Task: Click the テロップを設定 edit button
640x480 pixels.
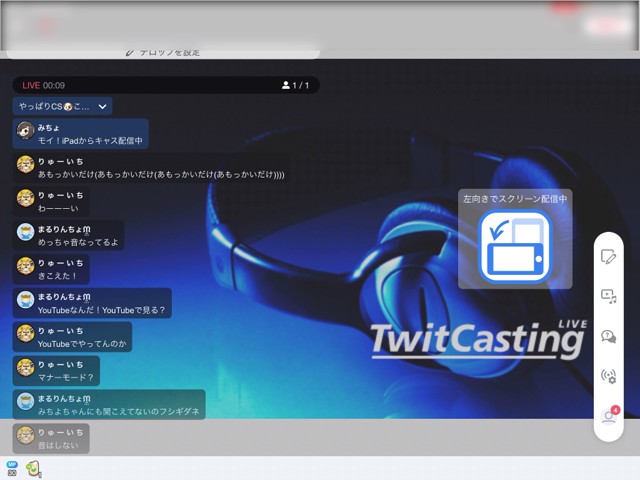Action: (162, 52)
